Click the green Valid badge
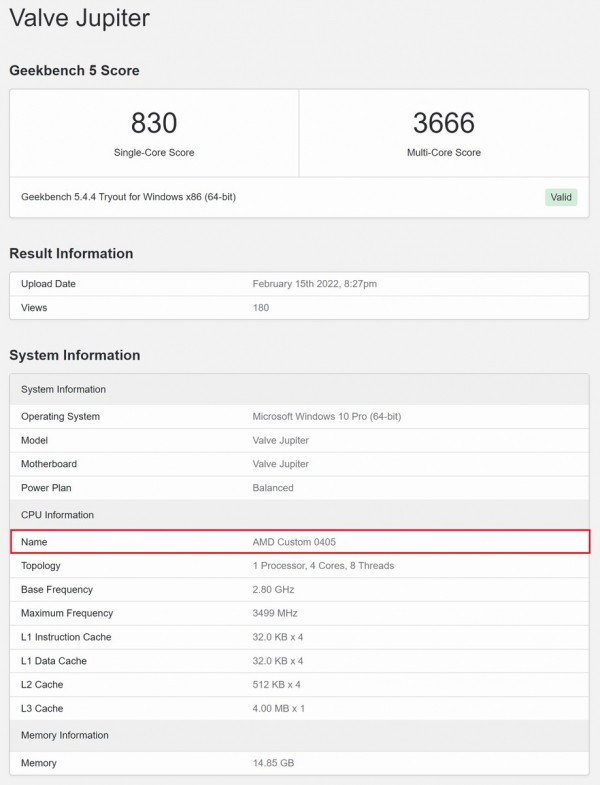 (x=561, y=197)
